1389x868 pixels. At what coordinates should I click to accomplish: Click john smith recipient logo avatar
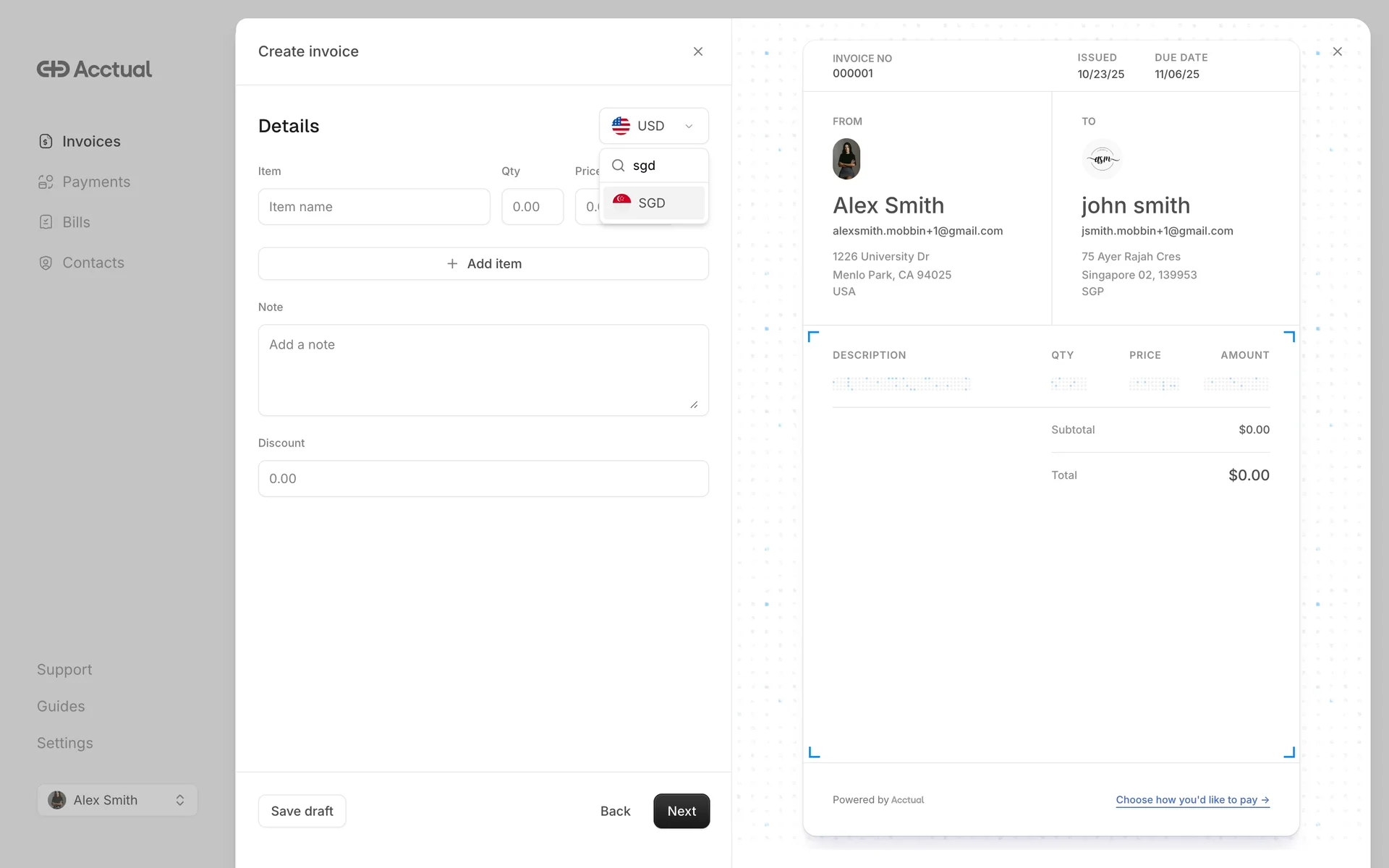[x=1101, y=159]
